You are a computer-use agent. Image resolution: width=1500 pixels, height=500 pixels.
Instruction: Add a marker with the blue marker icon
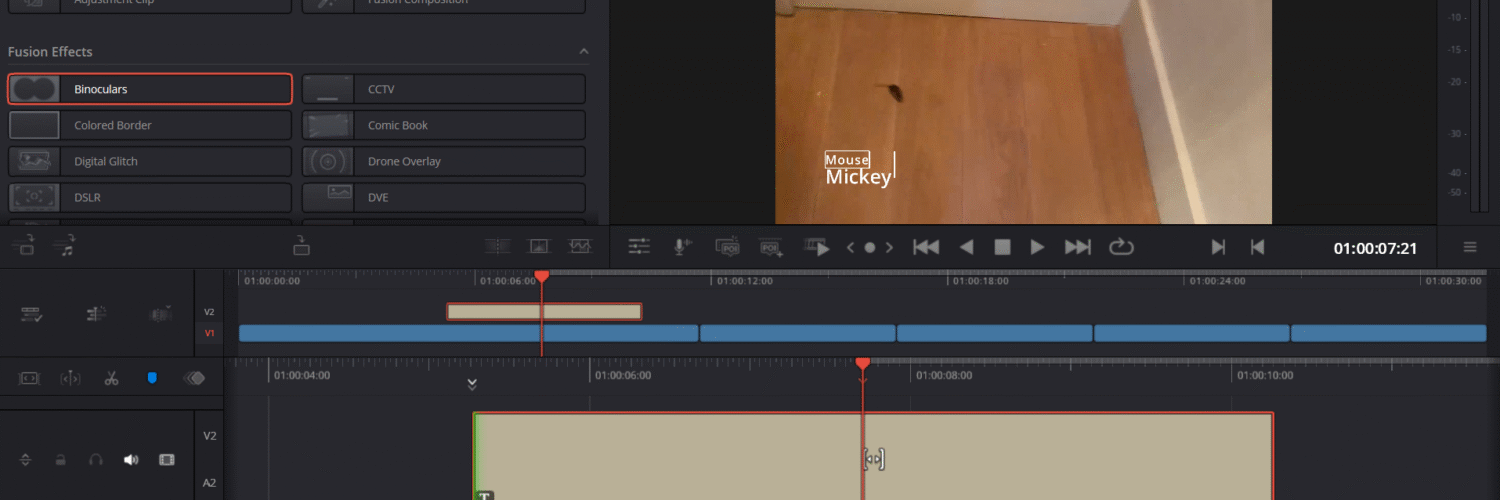click(152, 378)
